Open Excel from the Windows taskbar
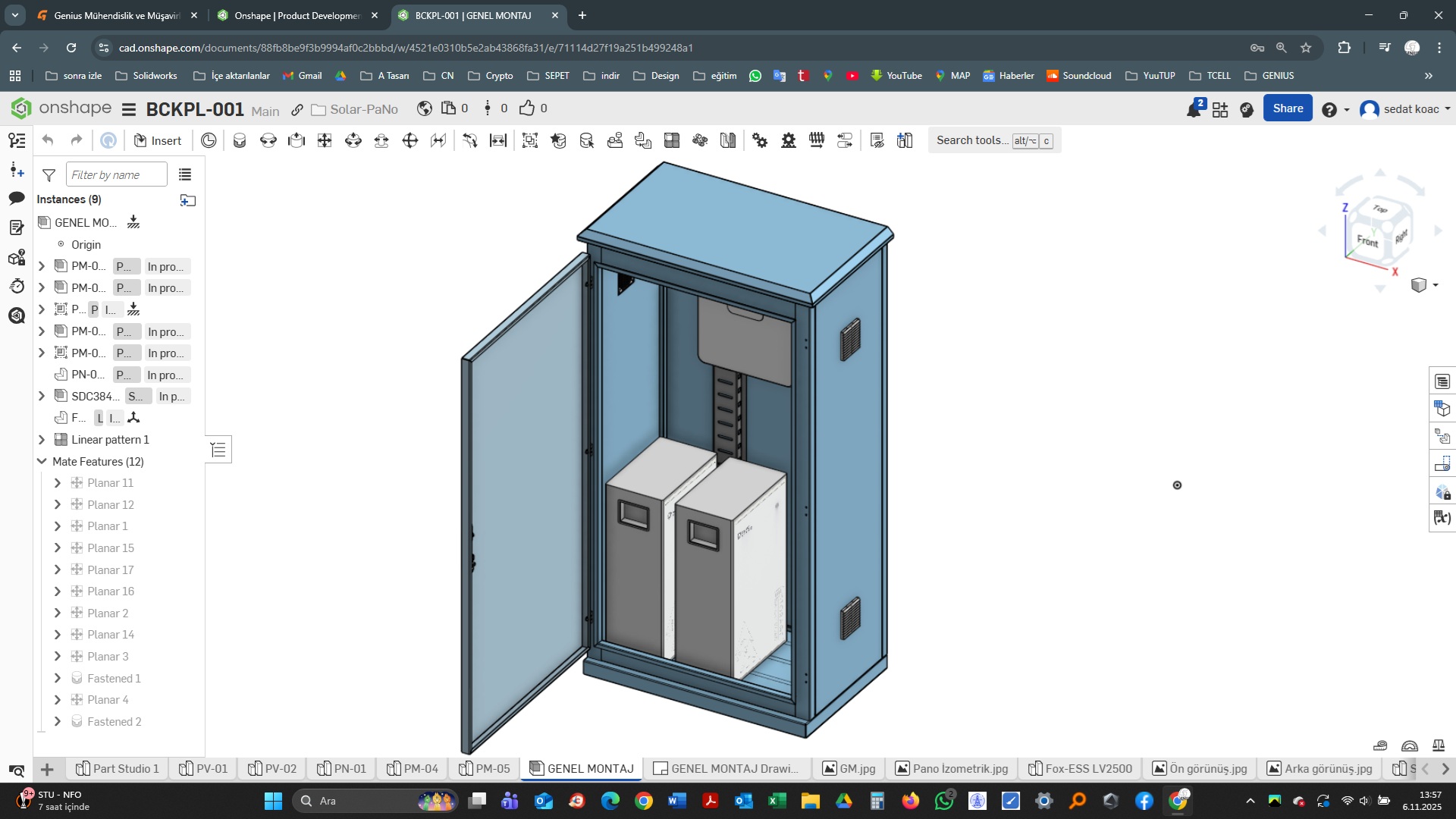 pyautogui.click(x=777, y=801)
